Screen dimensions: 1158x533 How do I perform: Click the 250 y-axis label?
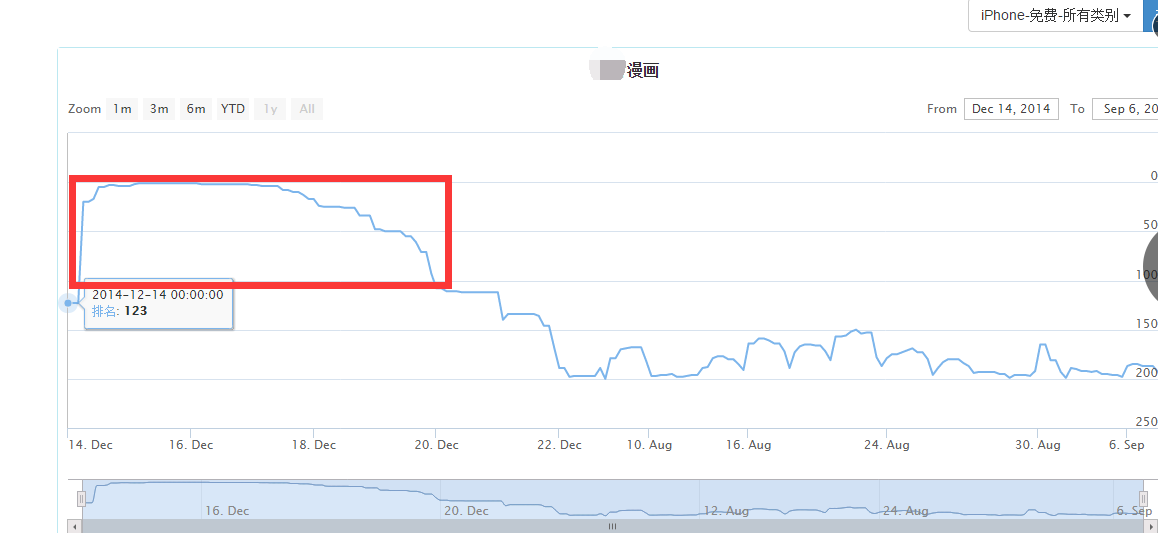[x=1146, y=422]
